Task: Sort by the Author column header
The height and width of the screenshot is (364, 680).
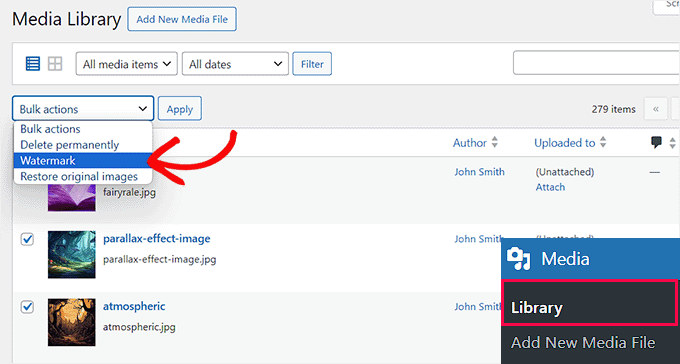Action: 470,143
